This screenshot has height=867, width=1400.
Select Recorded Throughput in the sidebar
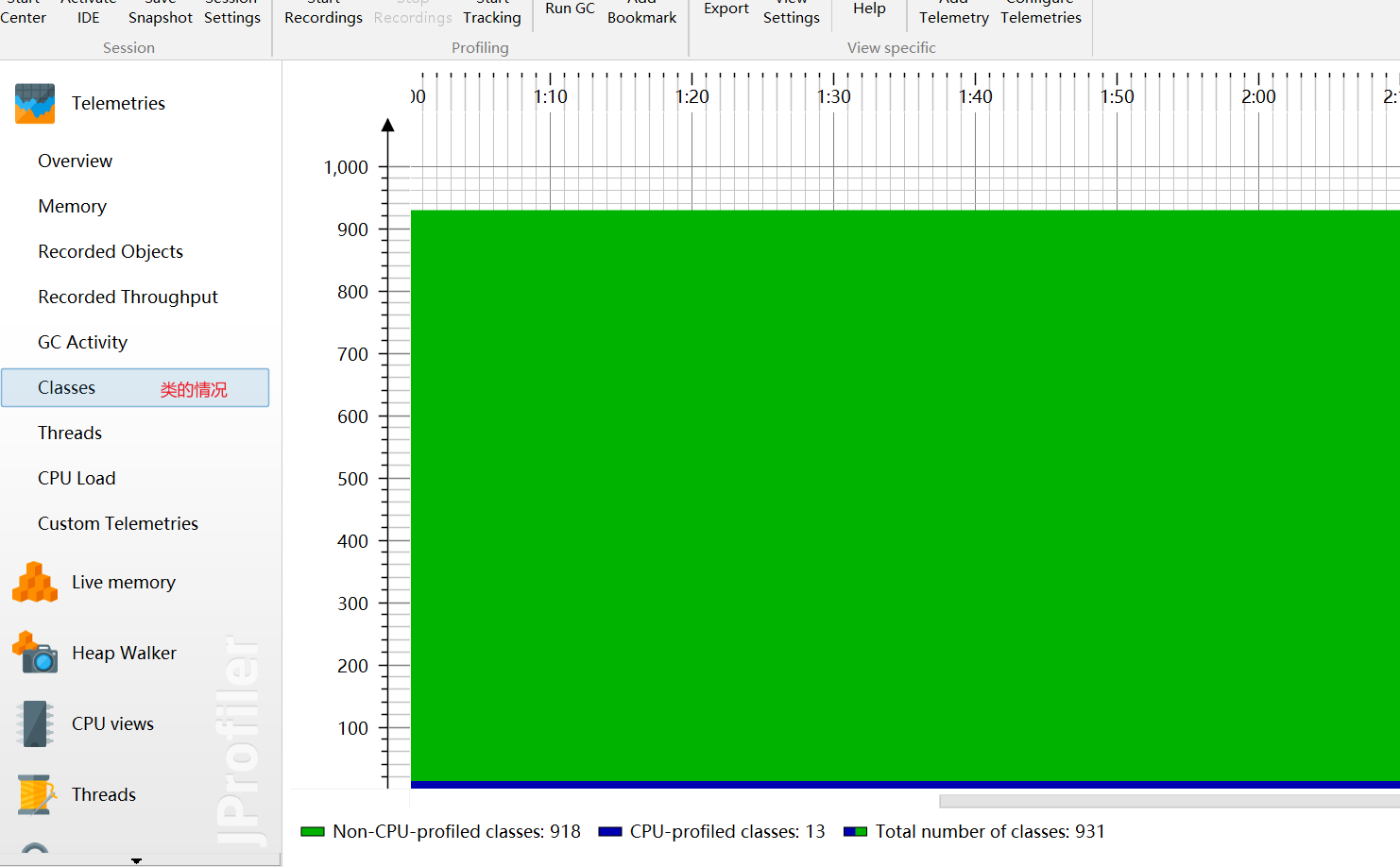coord(128,297)
